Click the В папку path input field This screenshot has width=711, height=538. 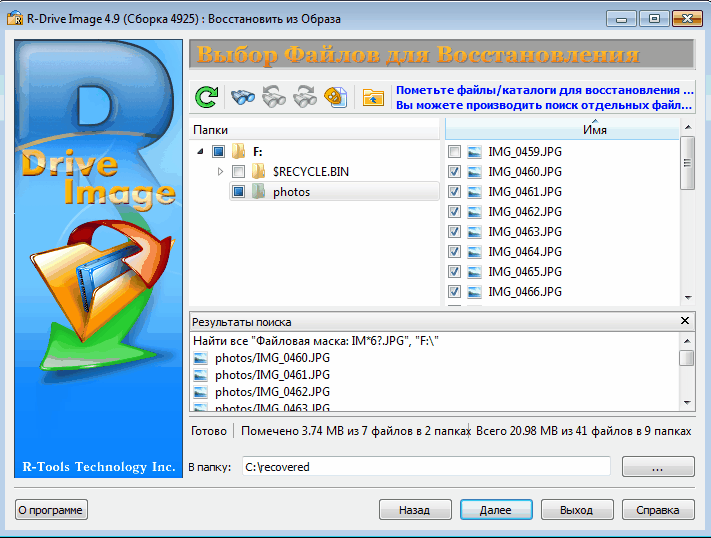pos(426,467)
